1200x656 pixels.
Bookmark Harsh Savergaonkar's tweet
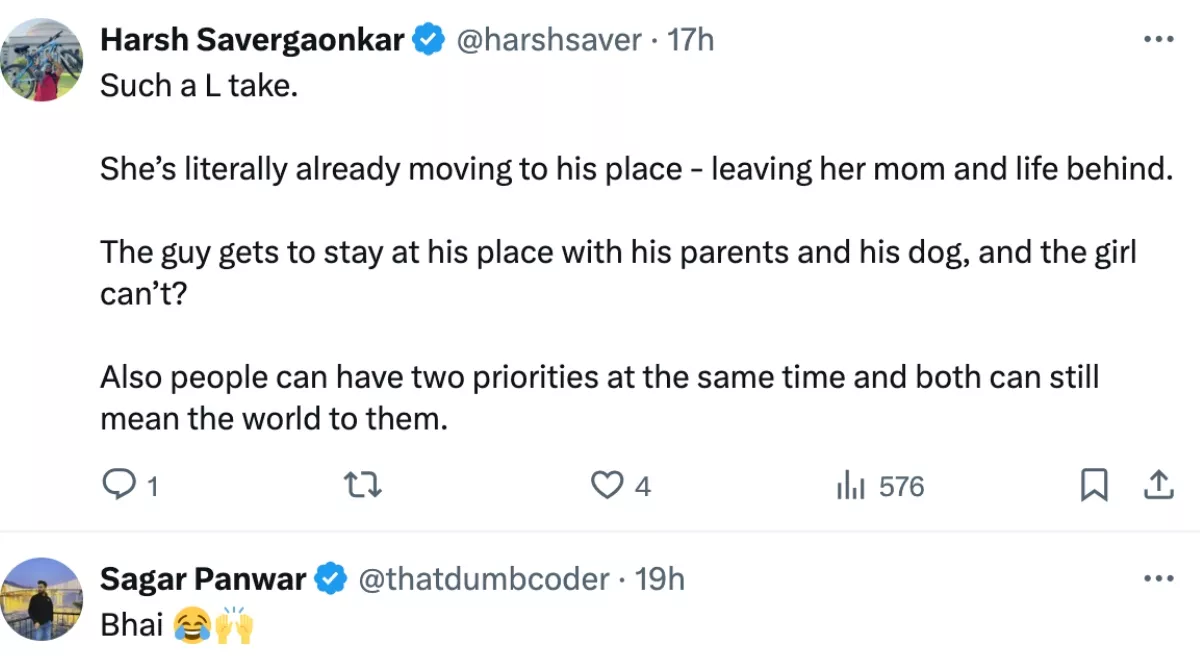[x=1094, y=486]
